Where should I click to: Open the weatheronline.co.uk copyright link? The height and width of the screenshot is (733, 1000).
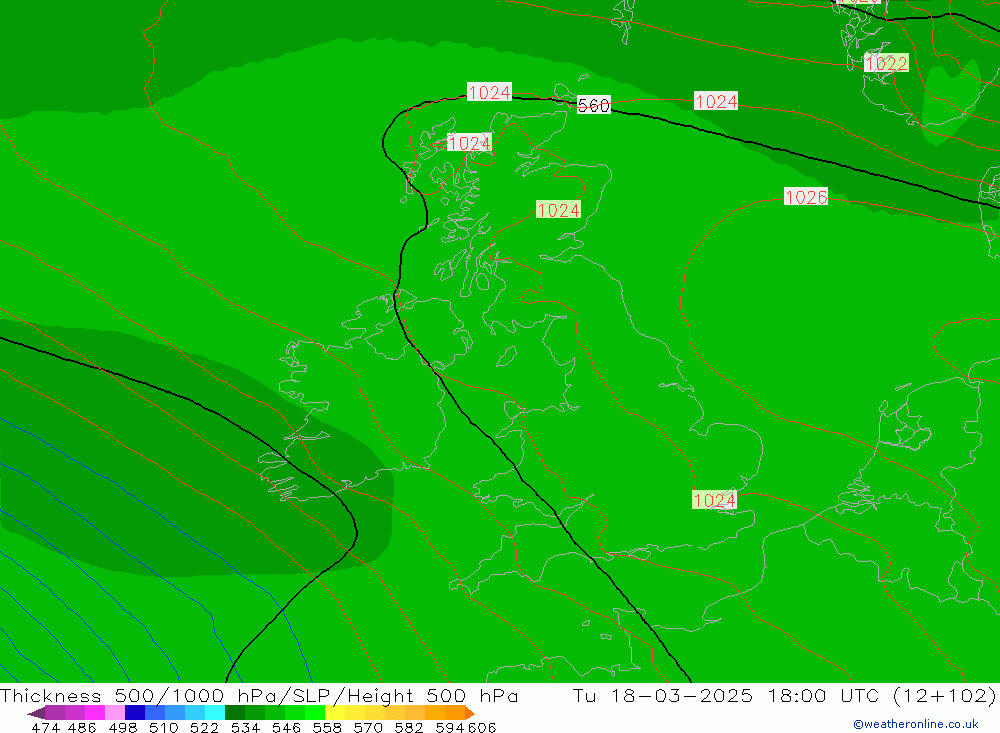pos(916,724)
